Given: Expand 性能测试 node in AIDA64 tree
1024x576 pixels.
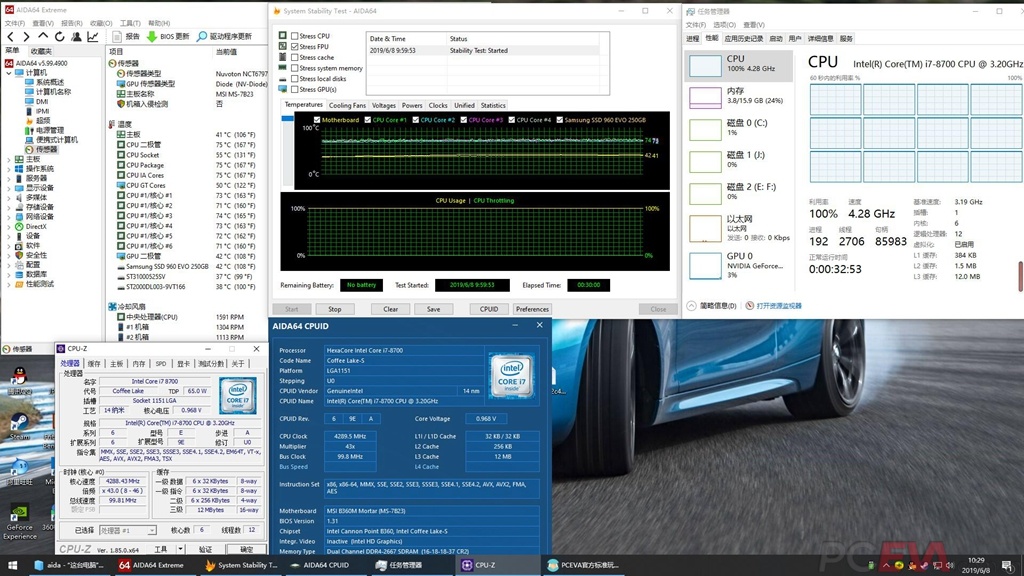Looking at the screenshot, I should coord(9,284).
